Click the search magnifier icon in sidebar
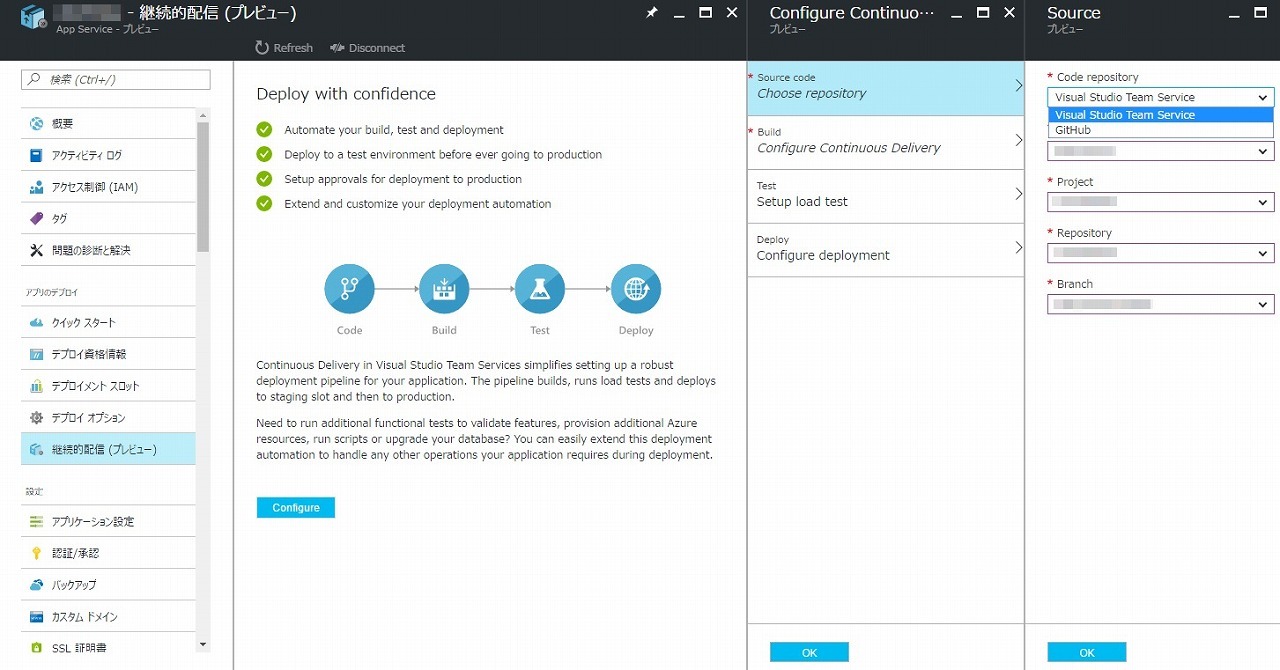Image resolution: width=1280 pixels, height=670 pixels. [x=35, y=80]
